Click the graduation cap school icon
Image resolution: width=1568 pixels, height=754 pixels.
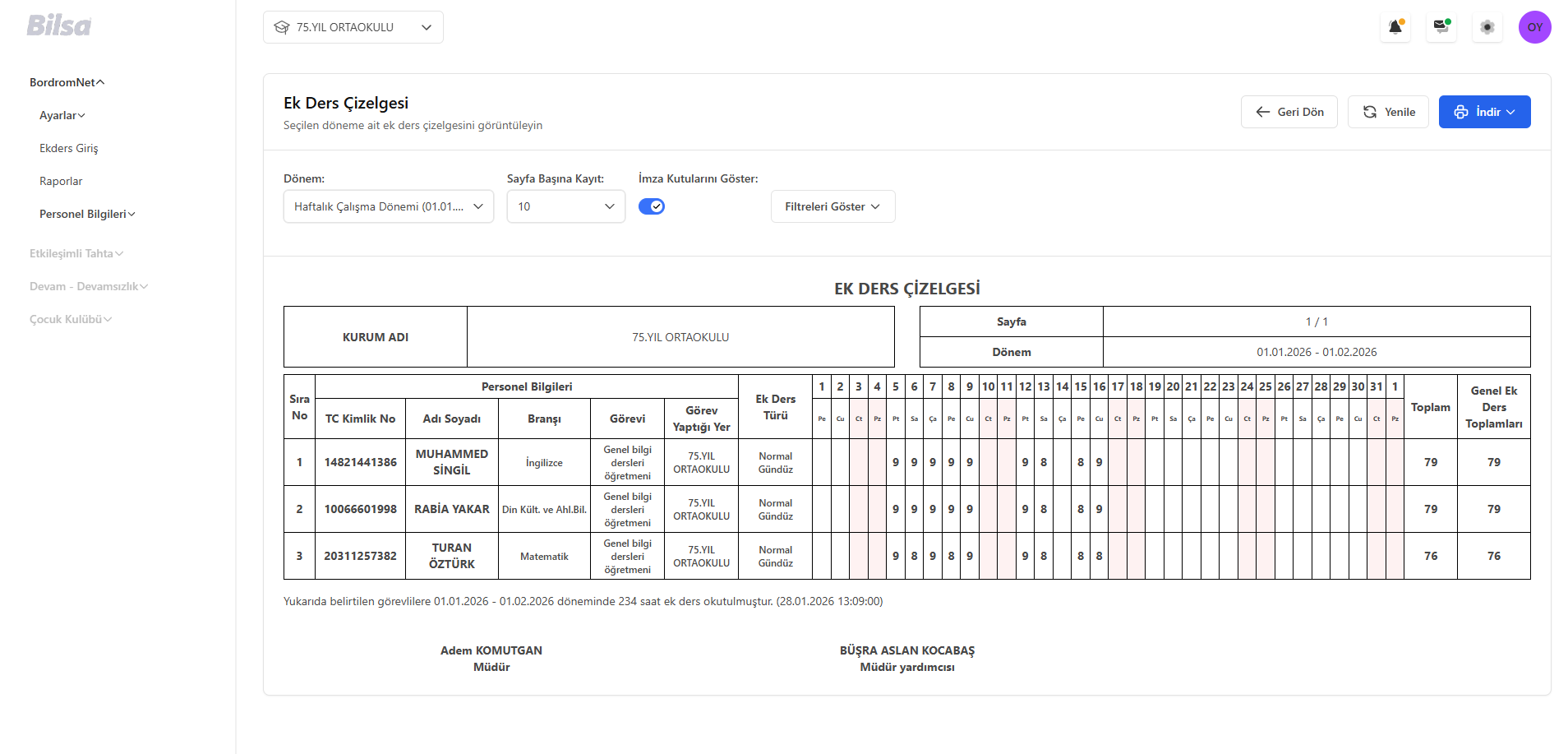coord(282,27)
